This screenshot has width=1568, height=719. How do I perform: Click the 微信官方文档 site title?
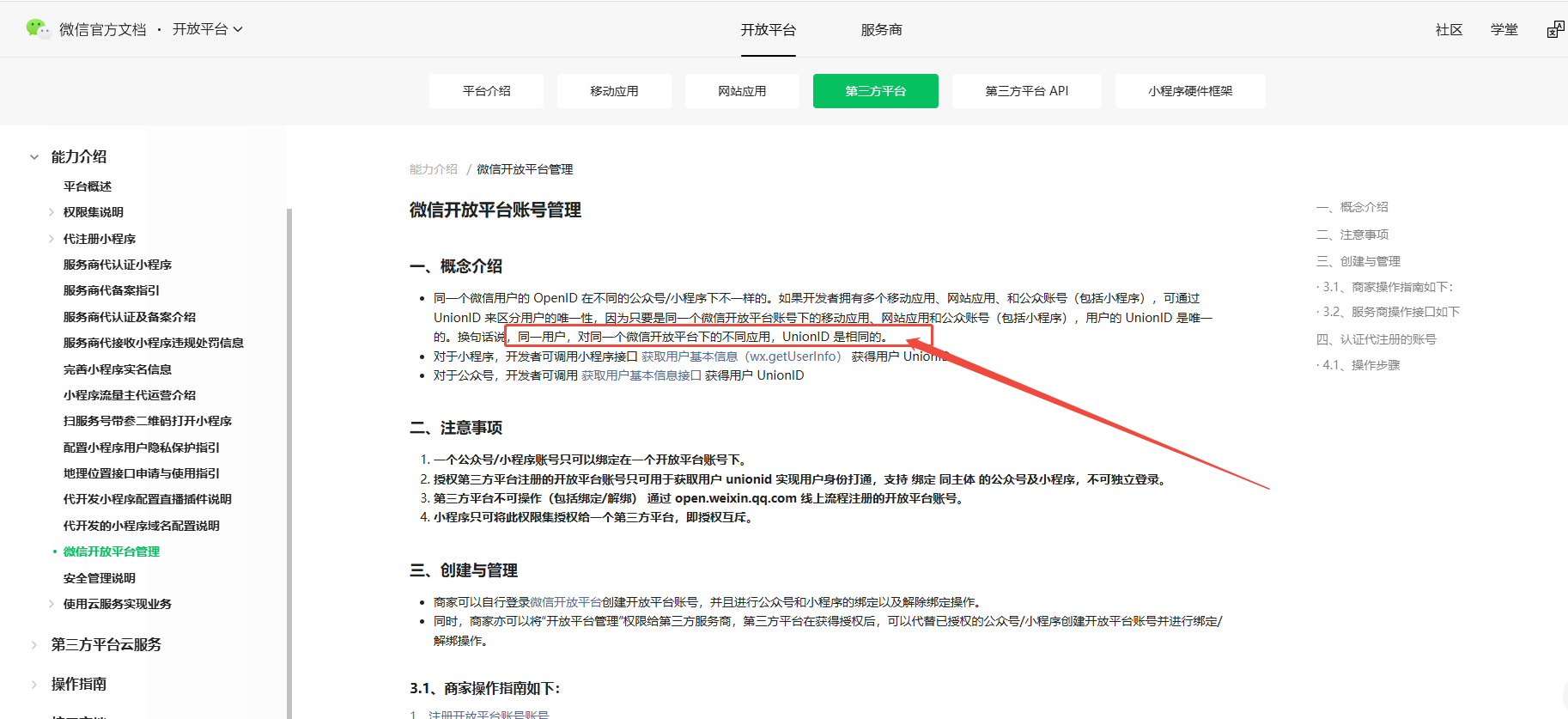pyautogui.click(x=103, y=30)
